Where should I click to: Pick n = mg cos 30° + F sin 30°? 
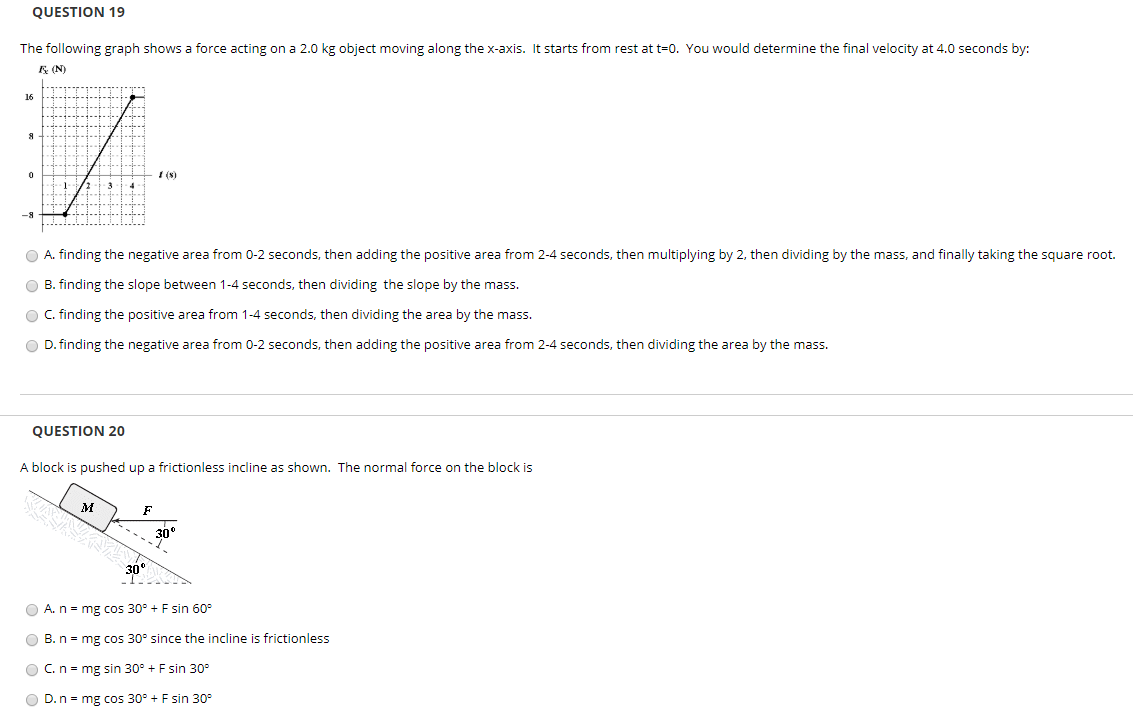[32, 700]
